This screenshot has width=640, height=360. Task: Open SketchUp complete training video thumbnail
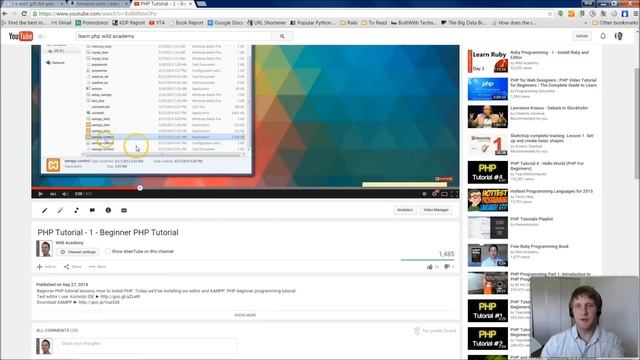click(x=488, y=144)
